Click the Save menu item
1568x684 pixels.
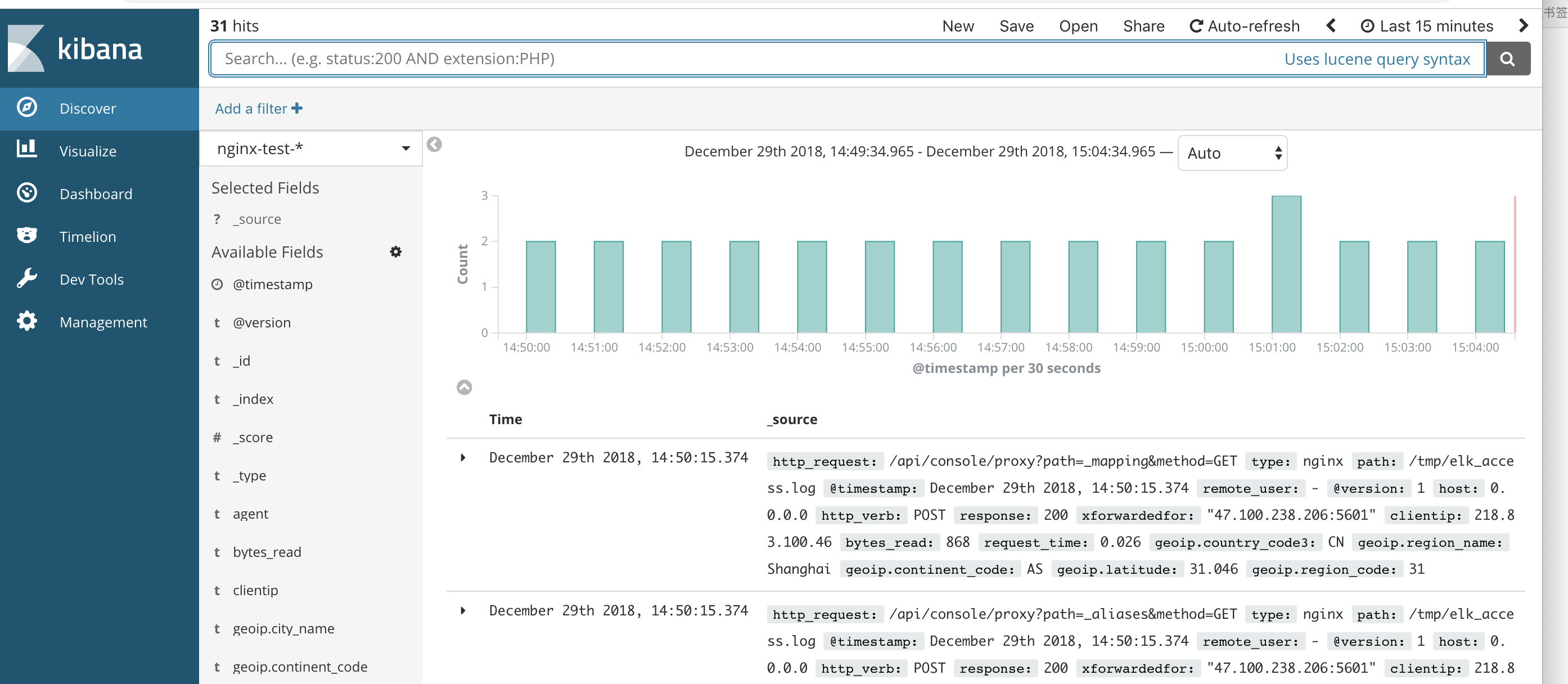click(1016, 25)
